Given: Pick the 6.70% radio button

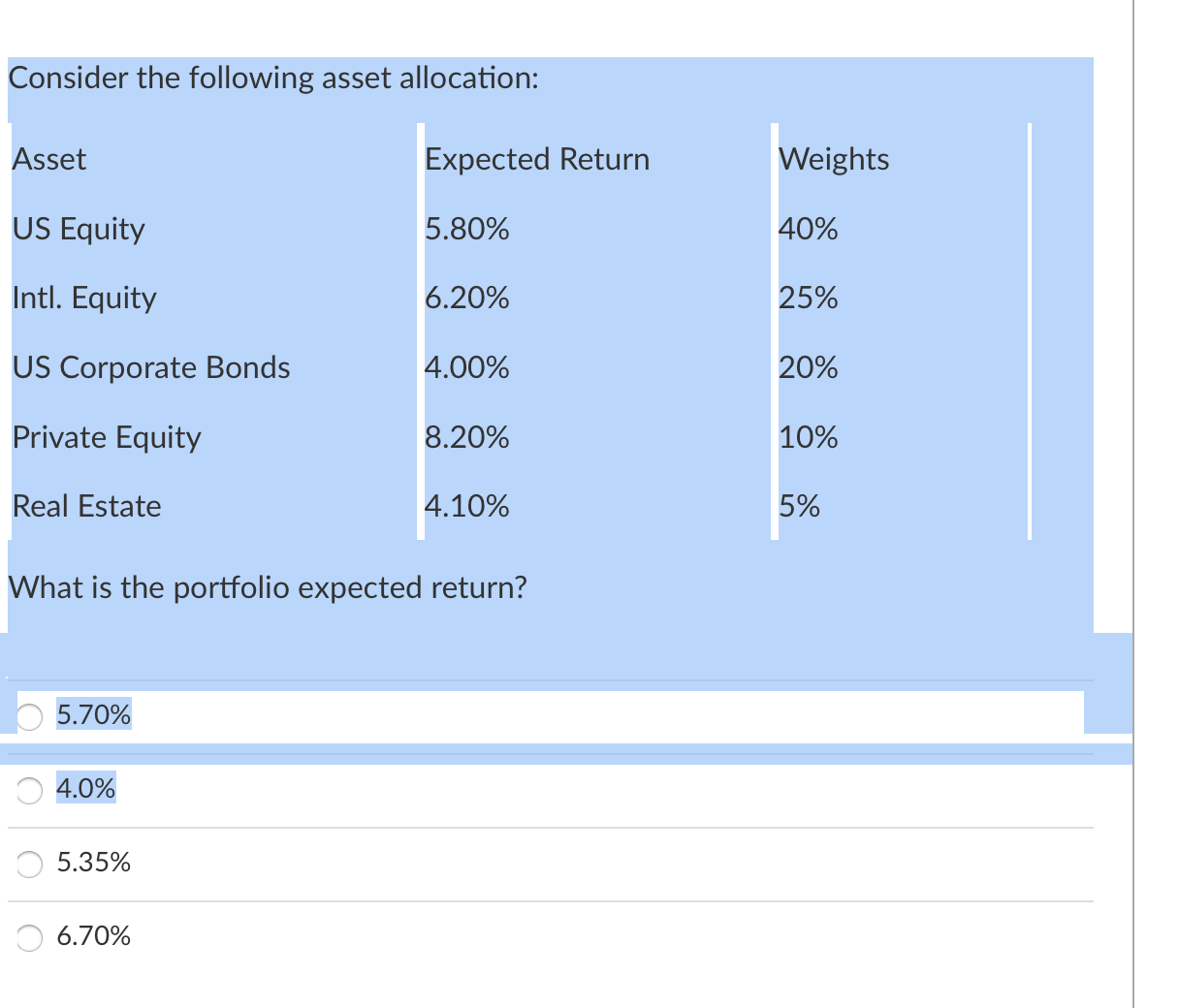Looking at the screenshot, I should pos(29,937).
